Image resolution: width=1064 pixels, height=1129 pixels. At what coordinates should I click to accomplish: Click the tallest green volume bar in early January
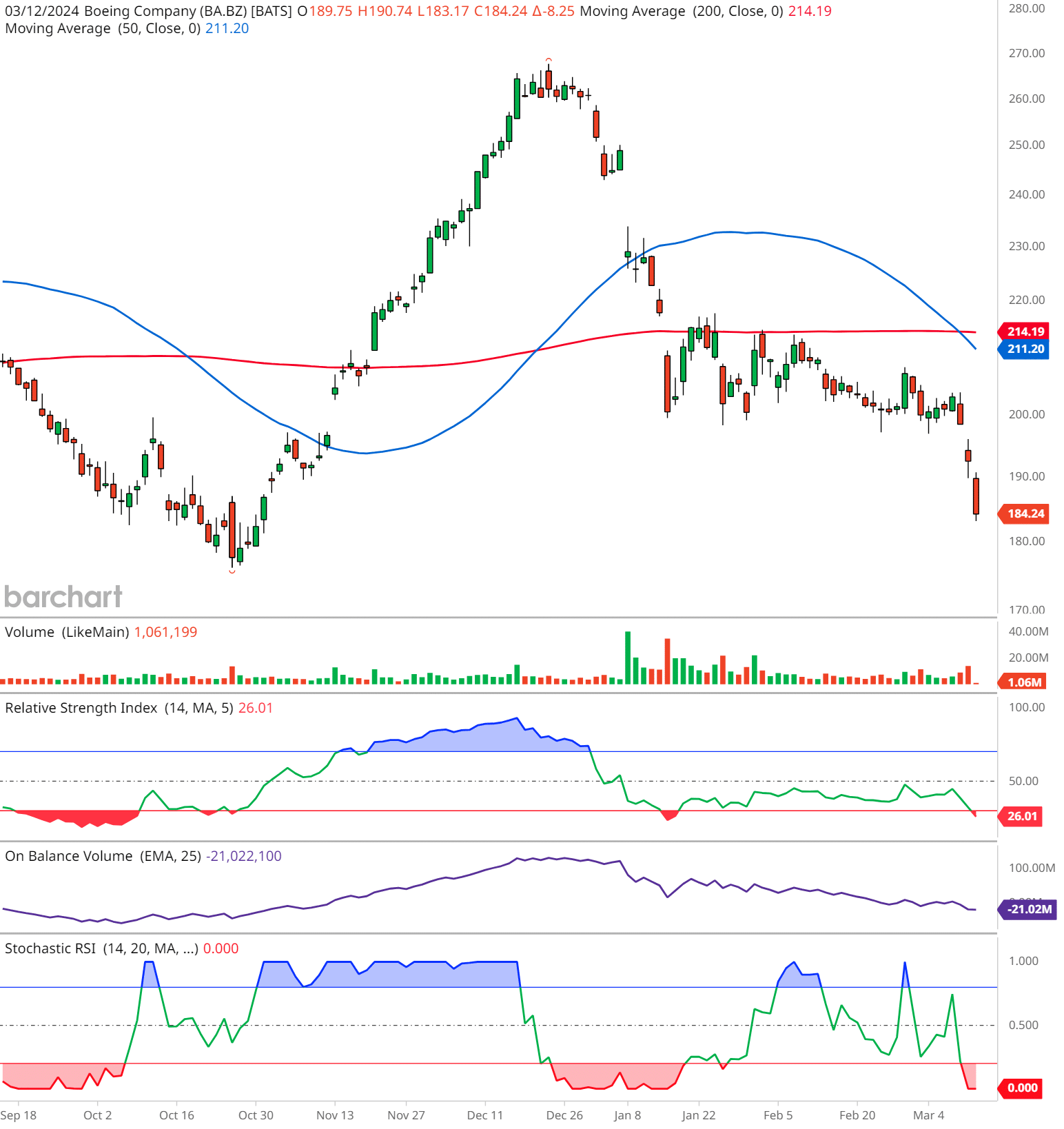tap(628, 658)
